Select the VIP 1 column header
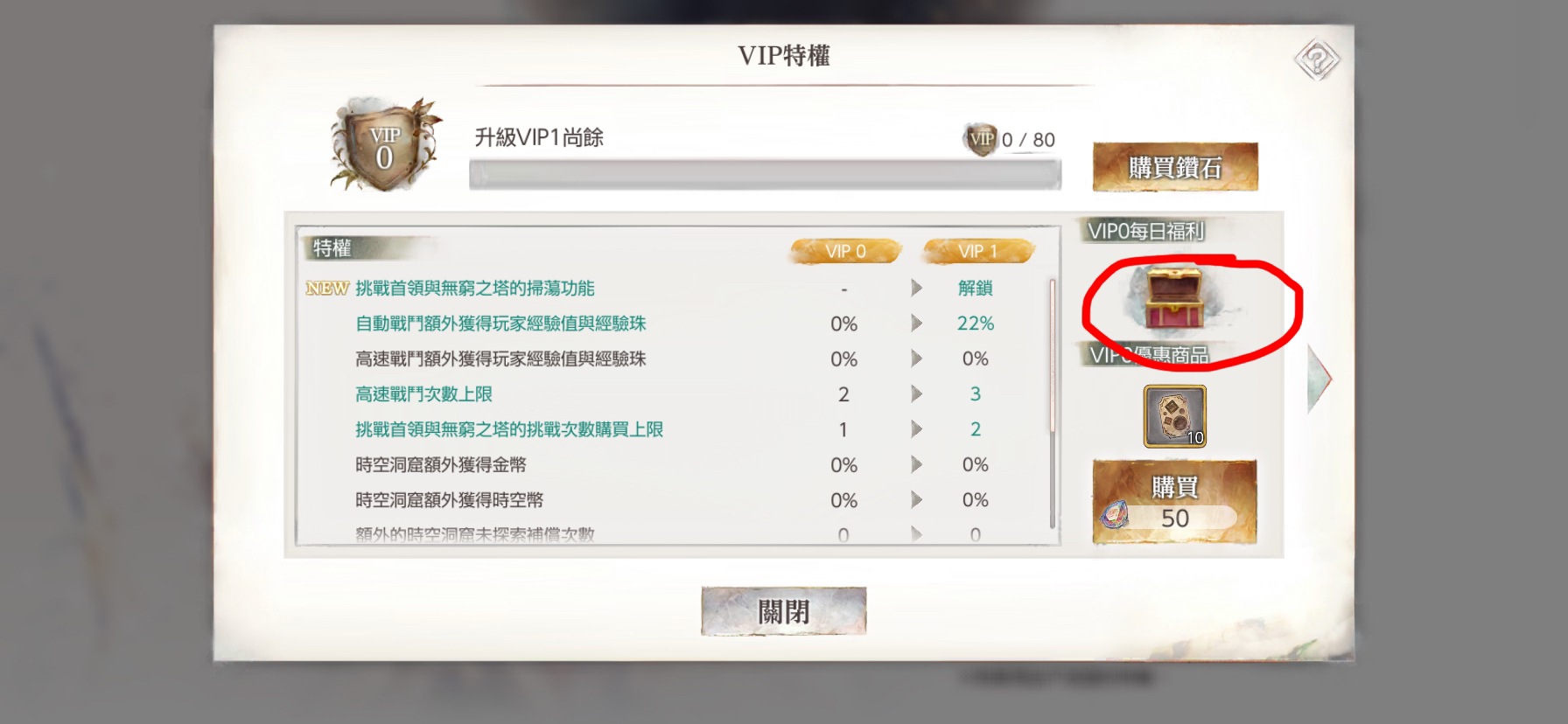The image size is (1568, 724). tap(978, 251)
